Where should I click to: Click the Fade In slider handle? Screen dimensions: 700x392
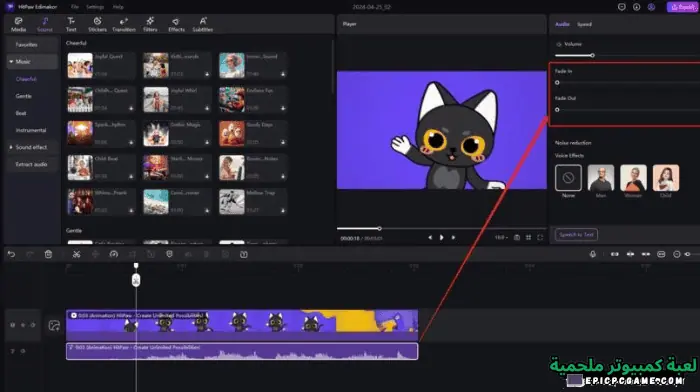tap(557, 83)
